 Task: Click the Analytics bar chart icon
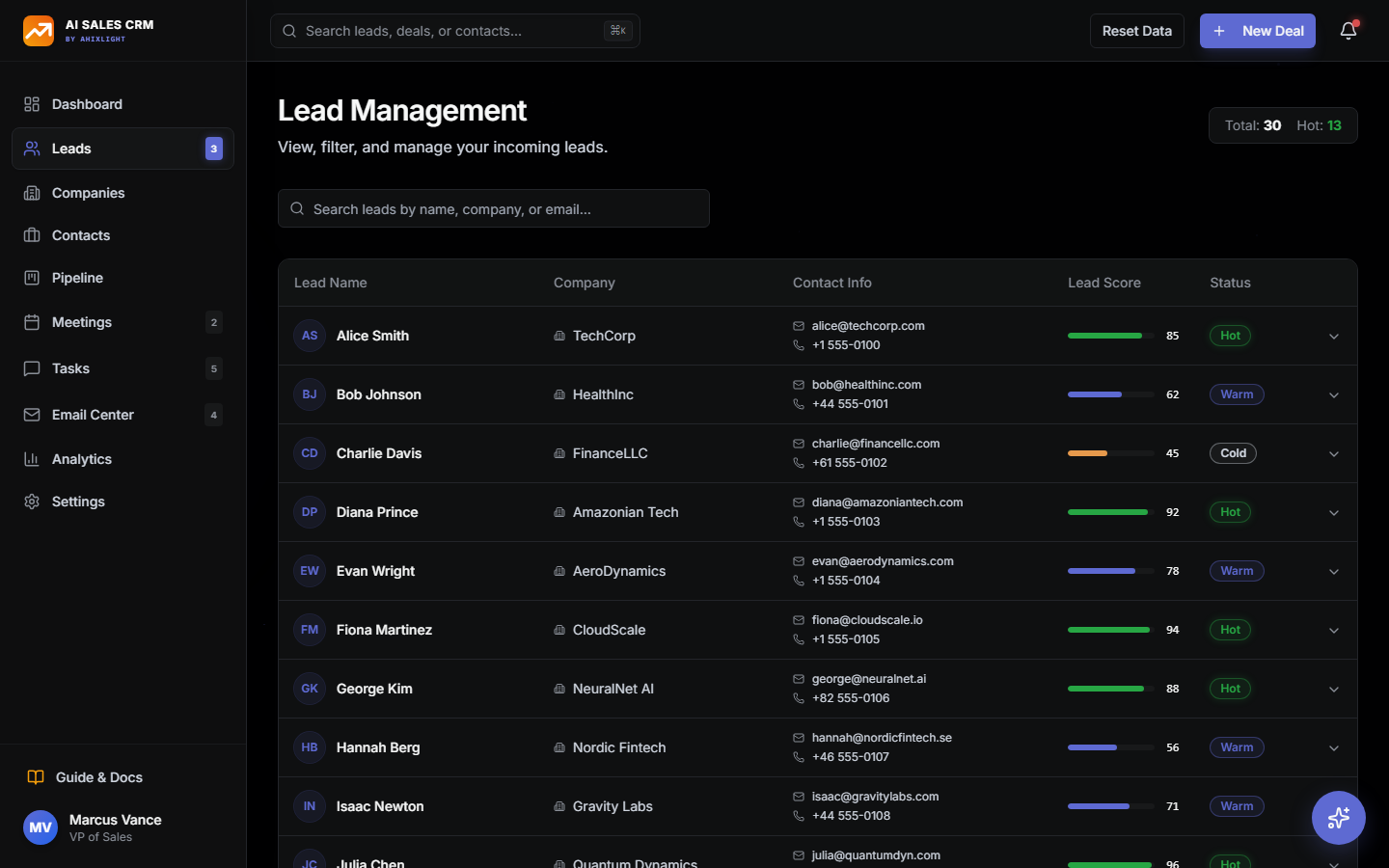tap(32, 459)
